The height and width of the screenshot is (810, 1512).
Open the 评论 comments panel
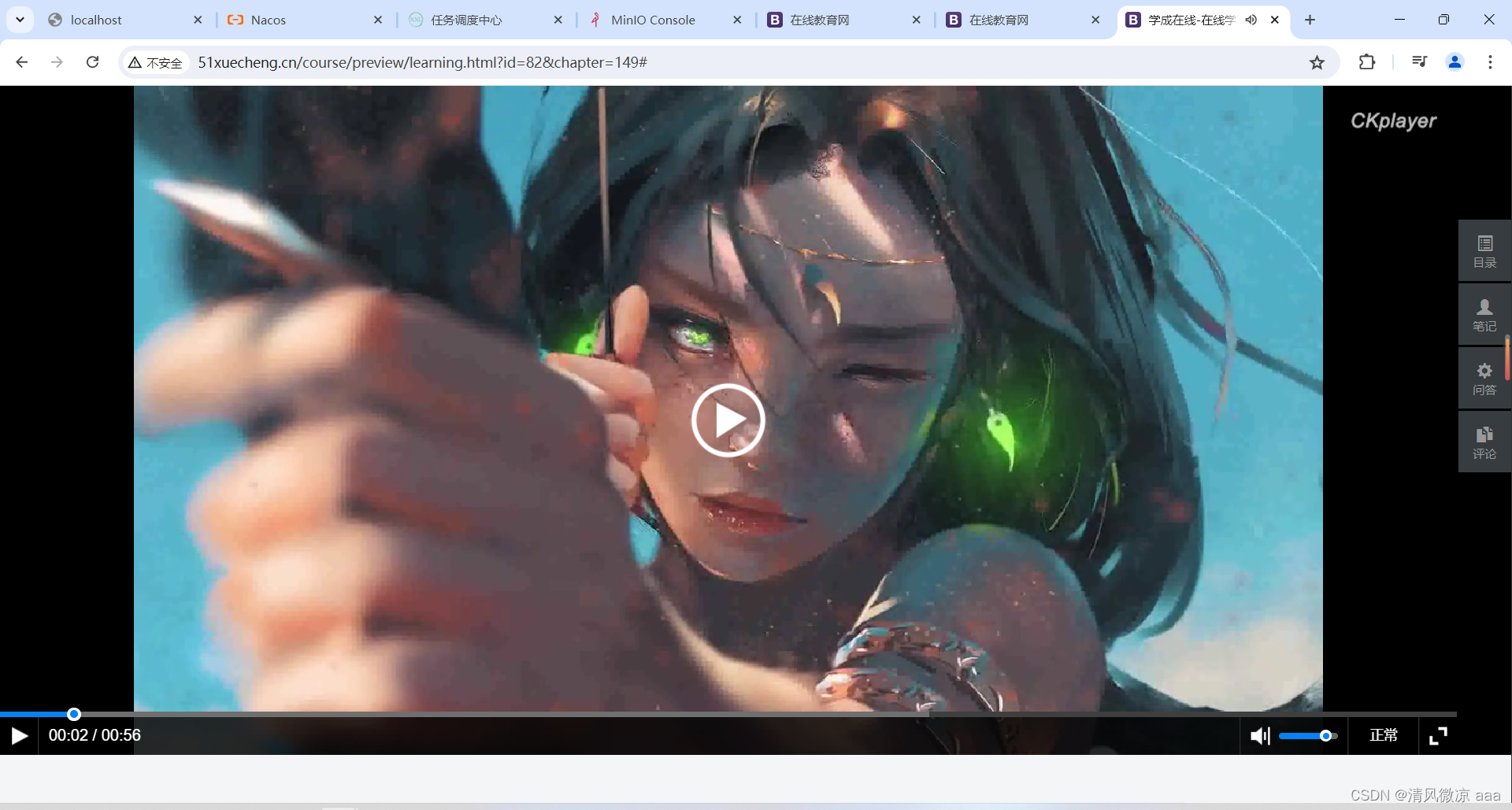click(1484, 442)
